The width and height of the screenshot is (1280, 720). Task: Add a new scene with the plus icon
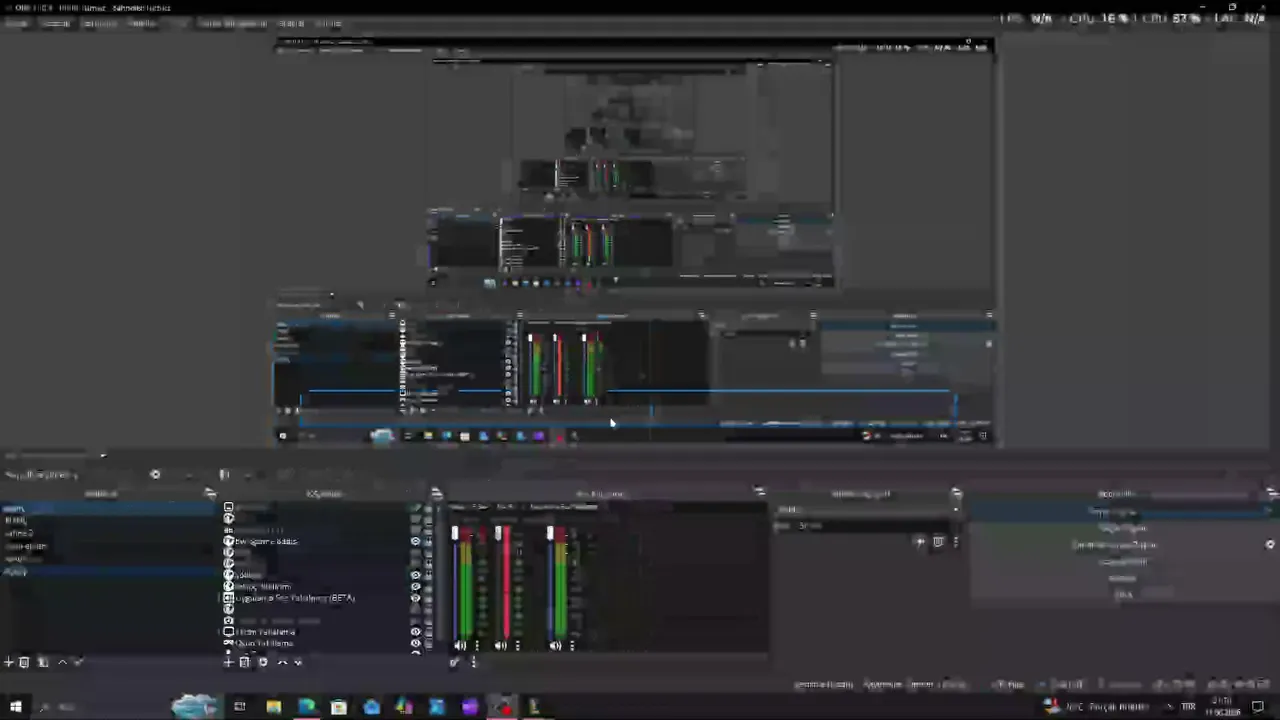click(9, 662)
